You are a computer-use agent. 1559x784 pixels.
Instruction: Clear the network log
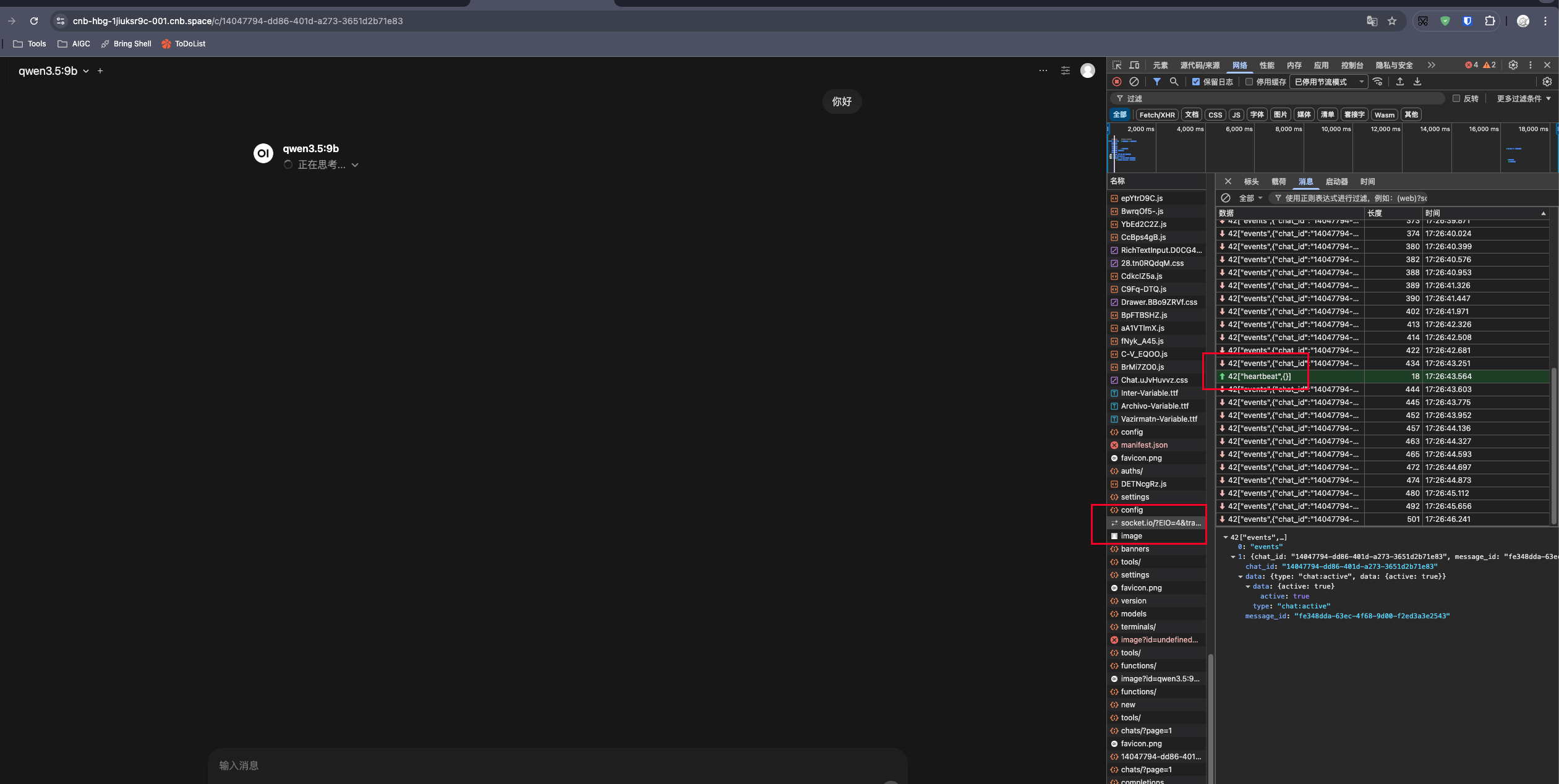1134,82
